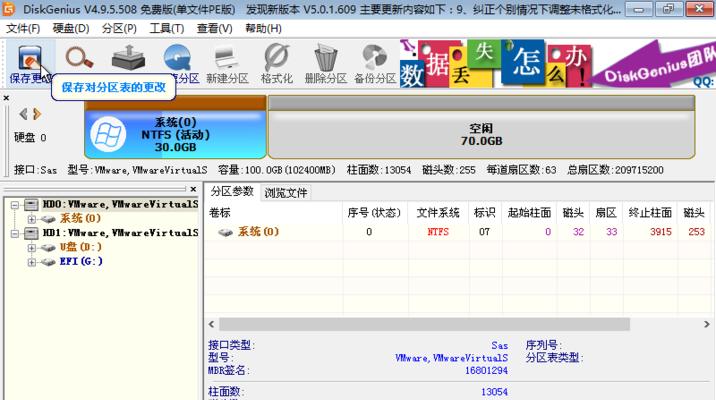Close the disk tree panel
The height and width of the screenshot is (400, 716).
pyautogui.click(x=193, y=189)
